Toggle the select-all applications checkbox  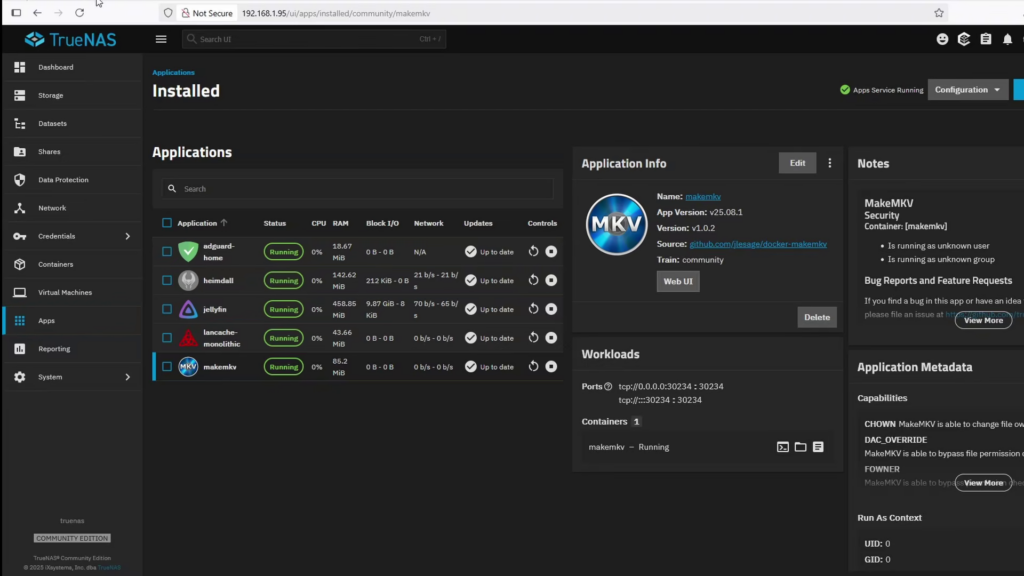pyautogui.click(x=167, y=223)
